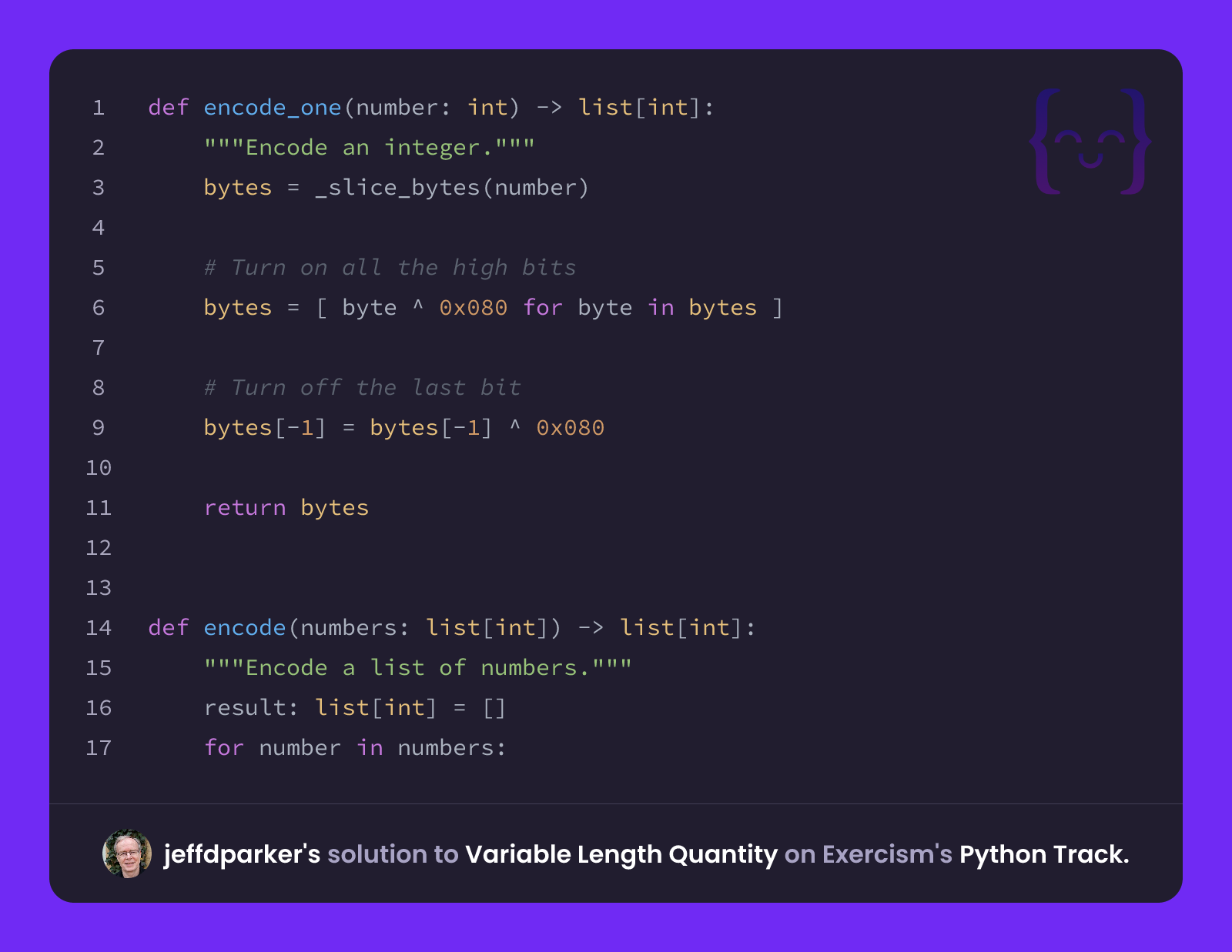Click comment "# Turn off the last bit"
The width and height of the screenshot is (1232, 952).
pos(362,387)
